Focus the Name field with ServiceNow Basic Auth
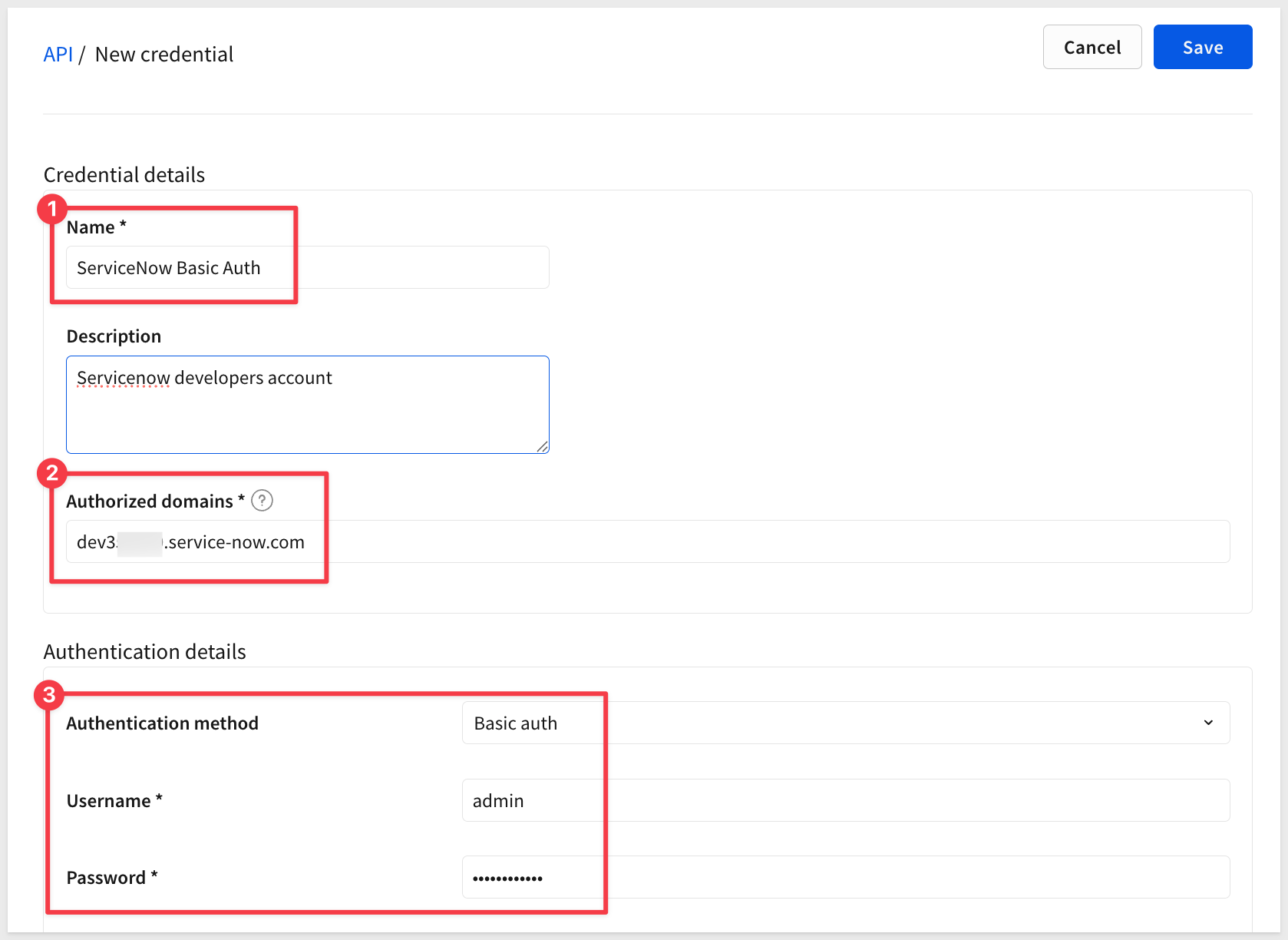 [307, 268]
